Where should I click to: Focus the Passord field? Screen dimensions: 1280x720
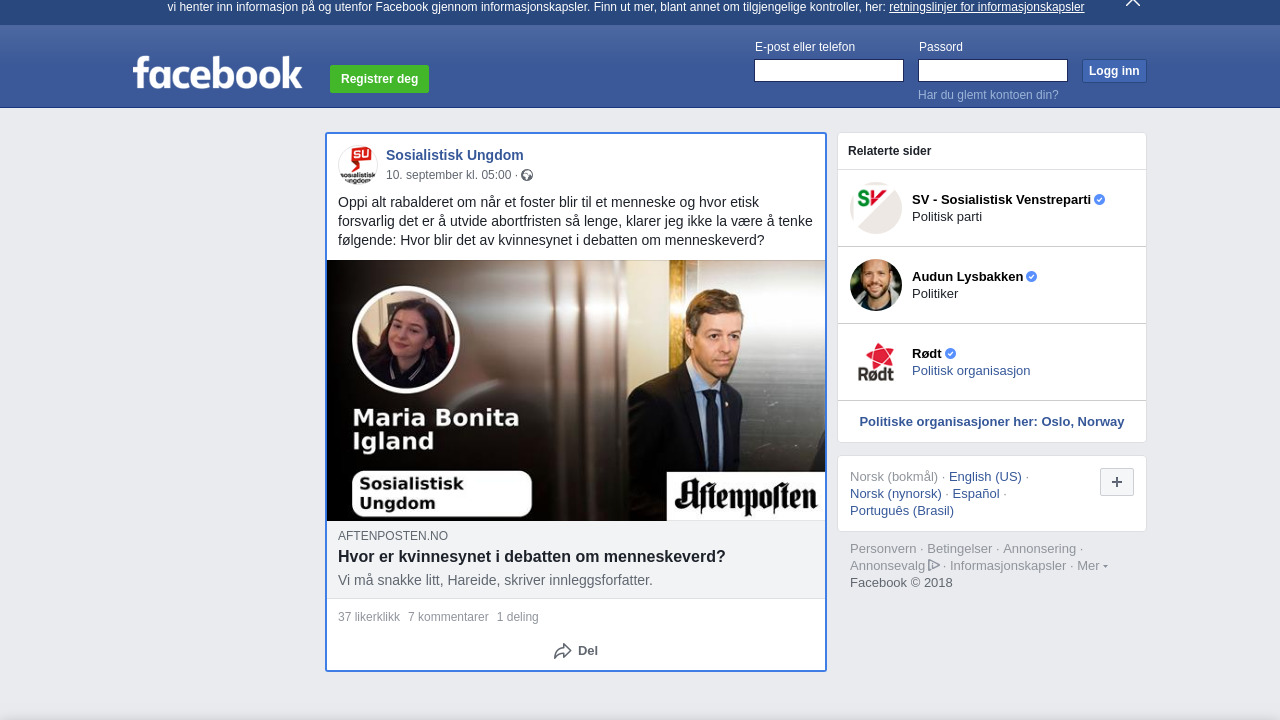point(993,70)
